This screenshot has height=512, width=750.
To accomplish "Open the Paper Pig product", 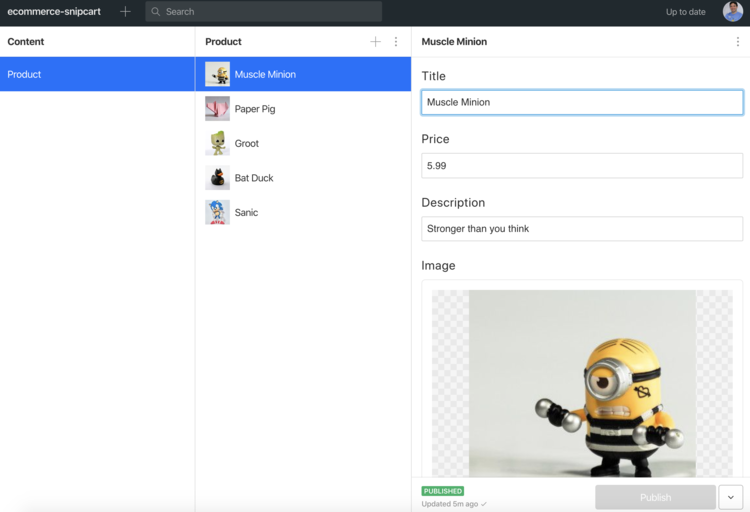I will (x=303, y=109).
